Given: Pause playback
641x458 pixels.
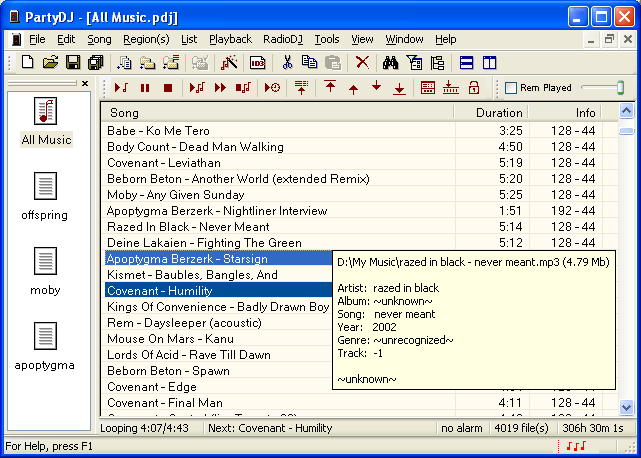Looking at the screenshot, I should coord(145,88).
